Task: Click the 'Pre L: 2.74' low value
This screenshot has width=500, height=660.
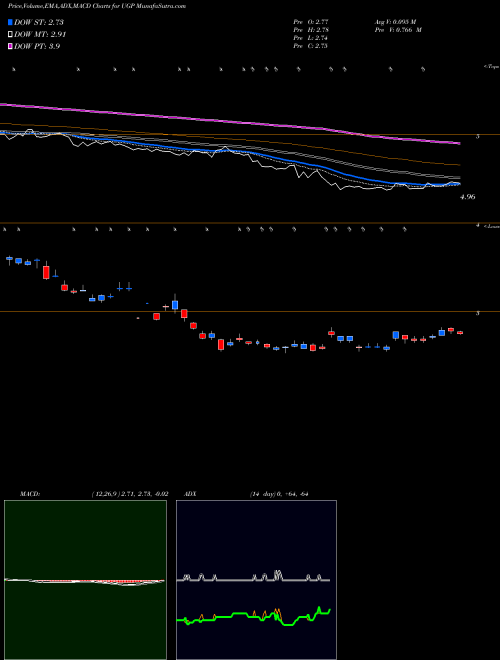Action: click(311, 38)
